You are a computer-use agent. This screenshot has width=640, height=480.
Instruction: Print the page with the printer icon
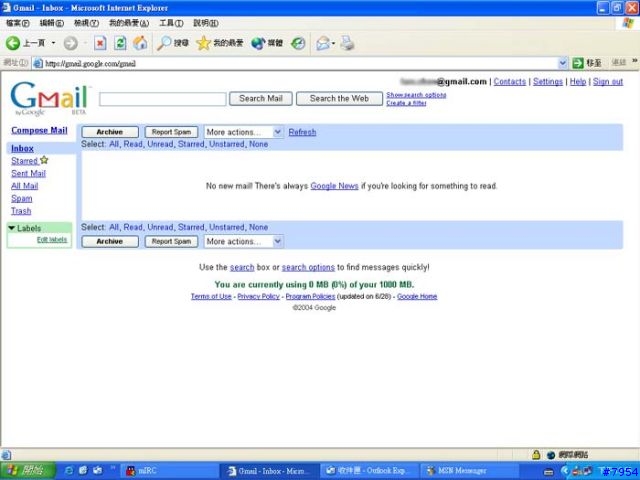tap(347, 43)
